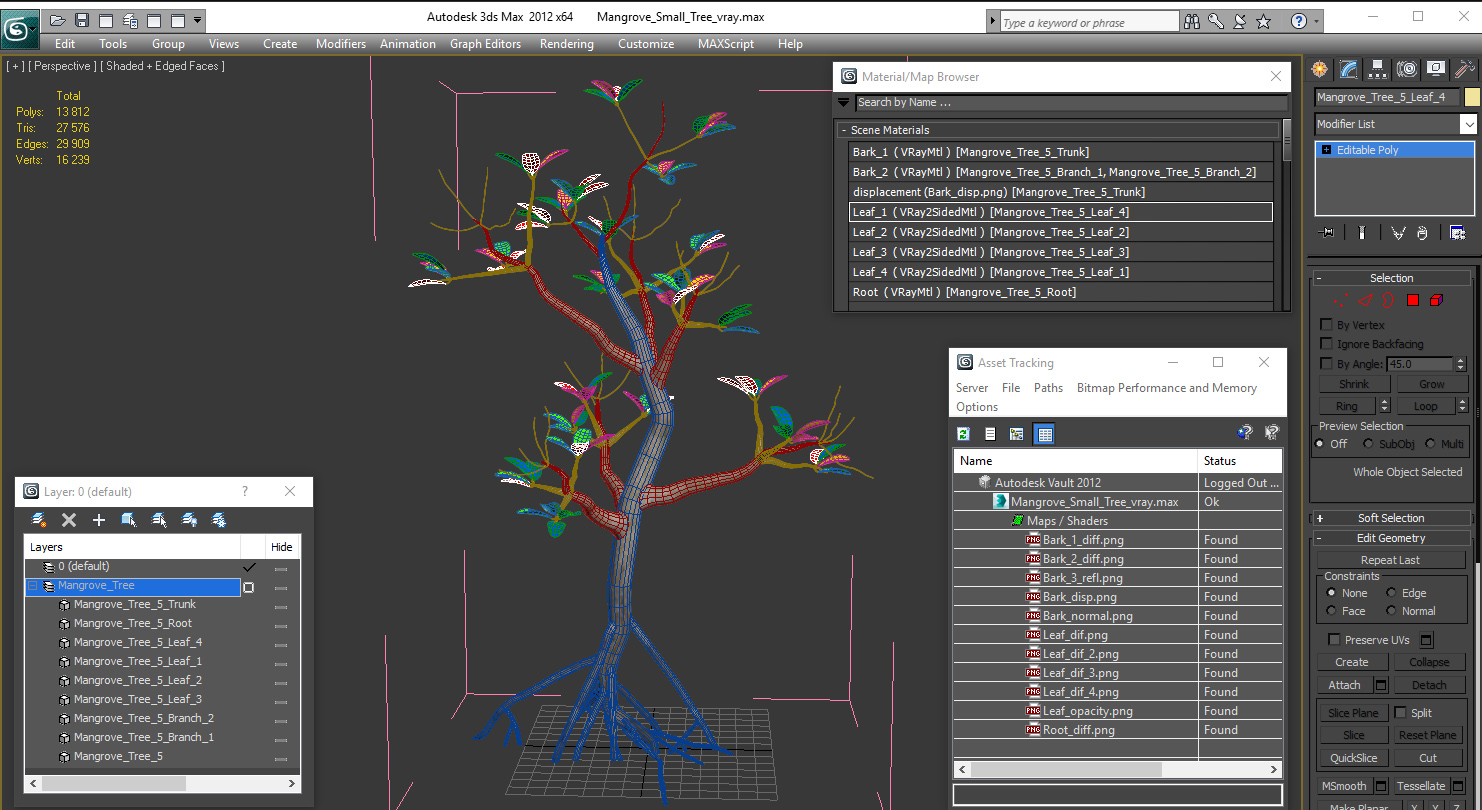Select Face constraint radio button

click(1331, 611)
